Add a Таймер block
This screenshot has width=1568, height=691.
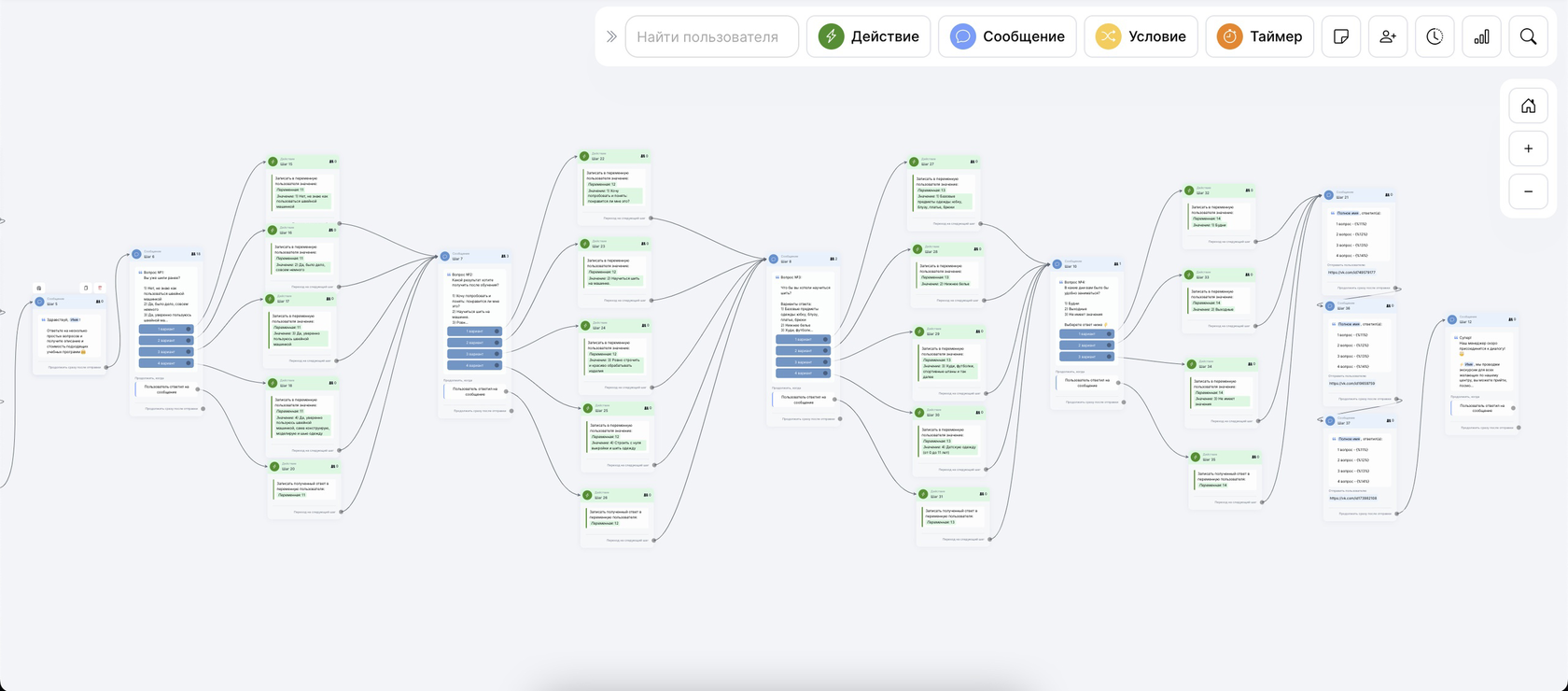(x=1259, y=36)
